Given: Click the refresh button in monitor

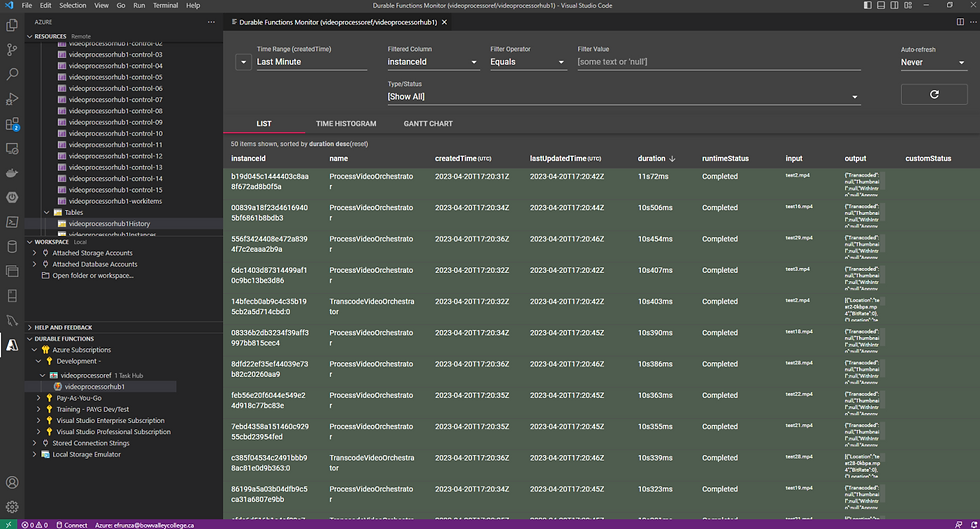Looking at the screenshot, I should point(934,94).
